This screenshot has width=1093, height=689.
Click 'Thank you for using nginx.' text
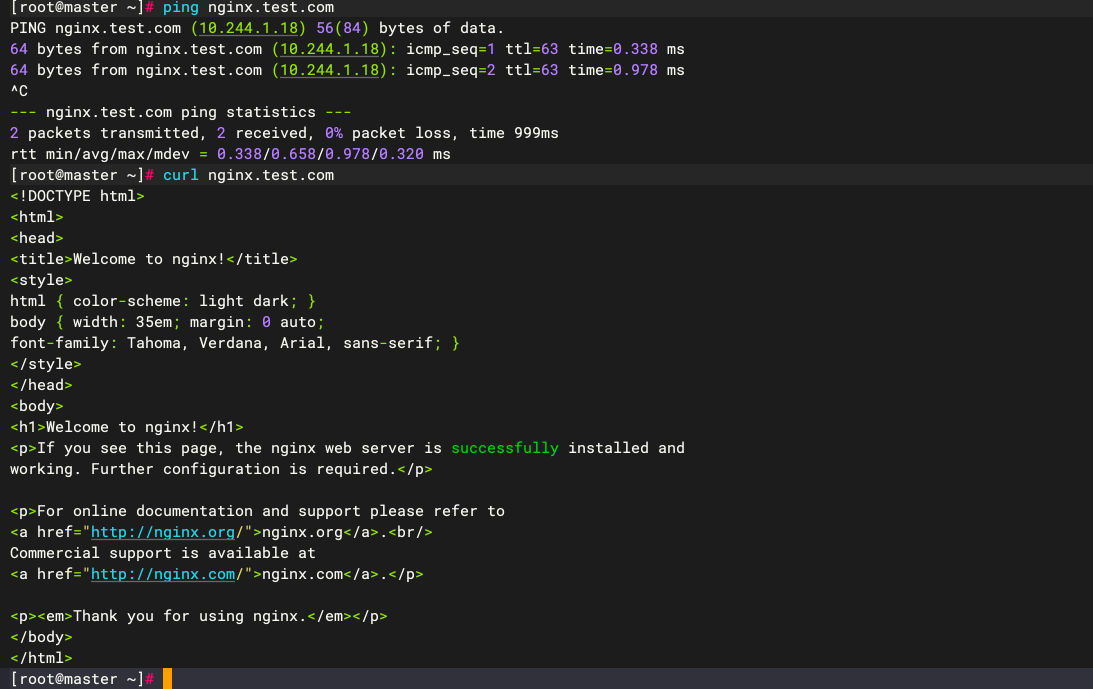click(190, 616)
